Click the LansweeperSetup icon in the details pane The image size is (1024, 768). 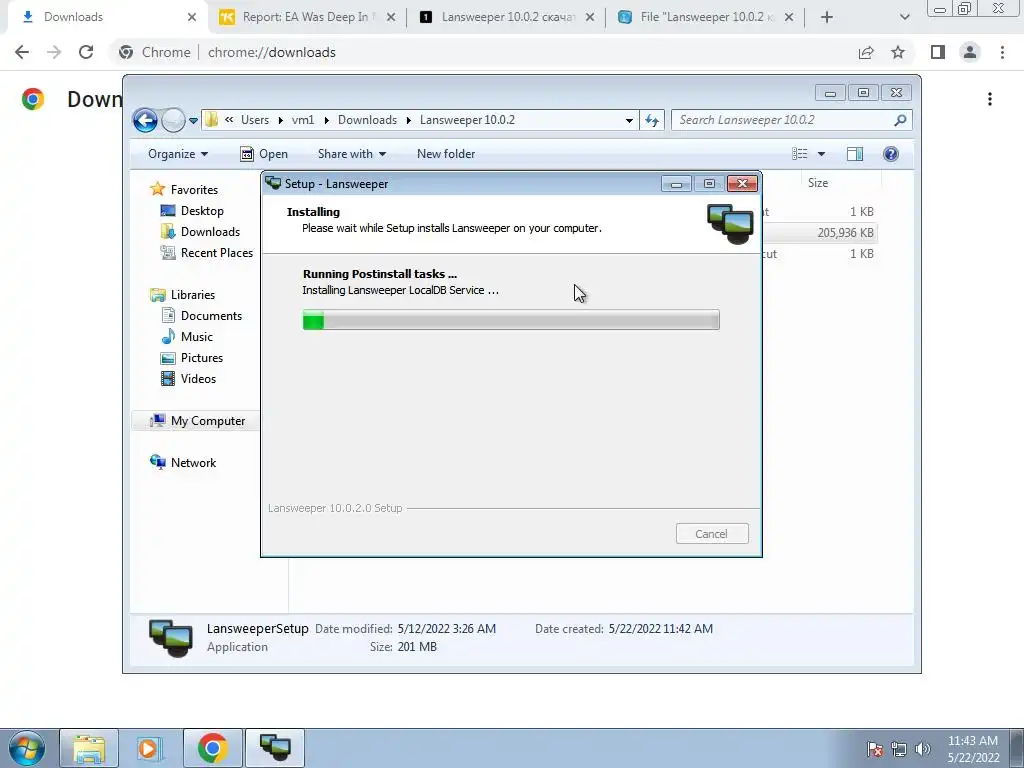pyautogui.click(x=170, y=637)
